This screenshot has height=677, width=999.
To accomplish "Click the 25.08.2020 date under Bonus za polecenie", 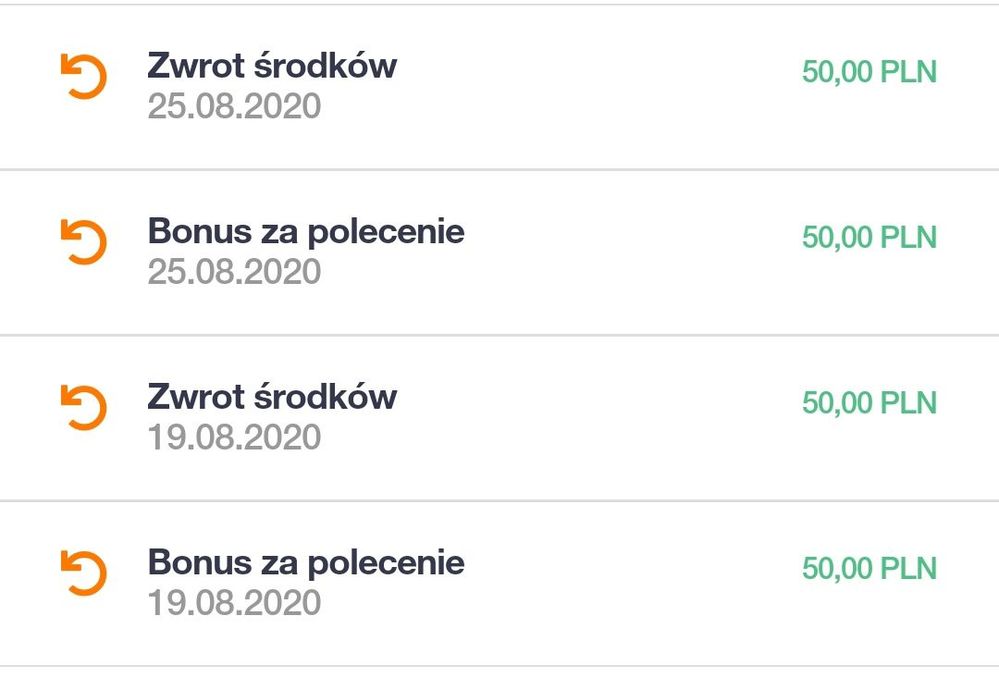I will pyautogui.click(x=234, y=272).
